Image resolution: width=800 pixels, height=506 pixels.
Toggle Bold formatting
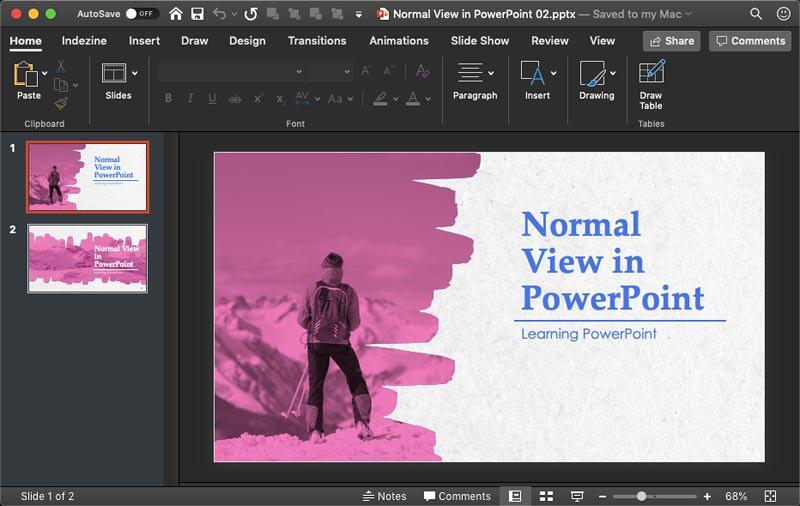pos(168,98)
